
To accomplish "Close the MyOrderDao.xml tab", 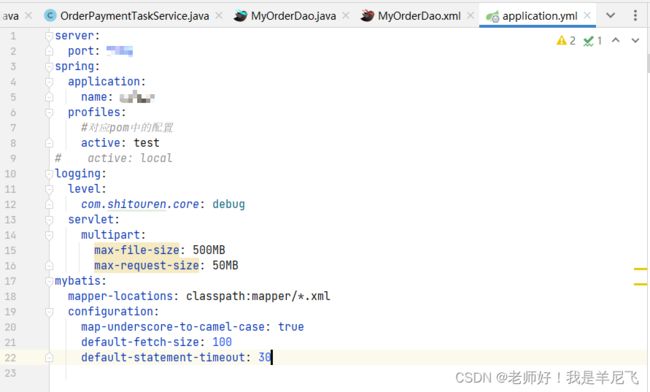I will [471, 15].
